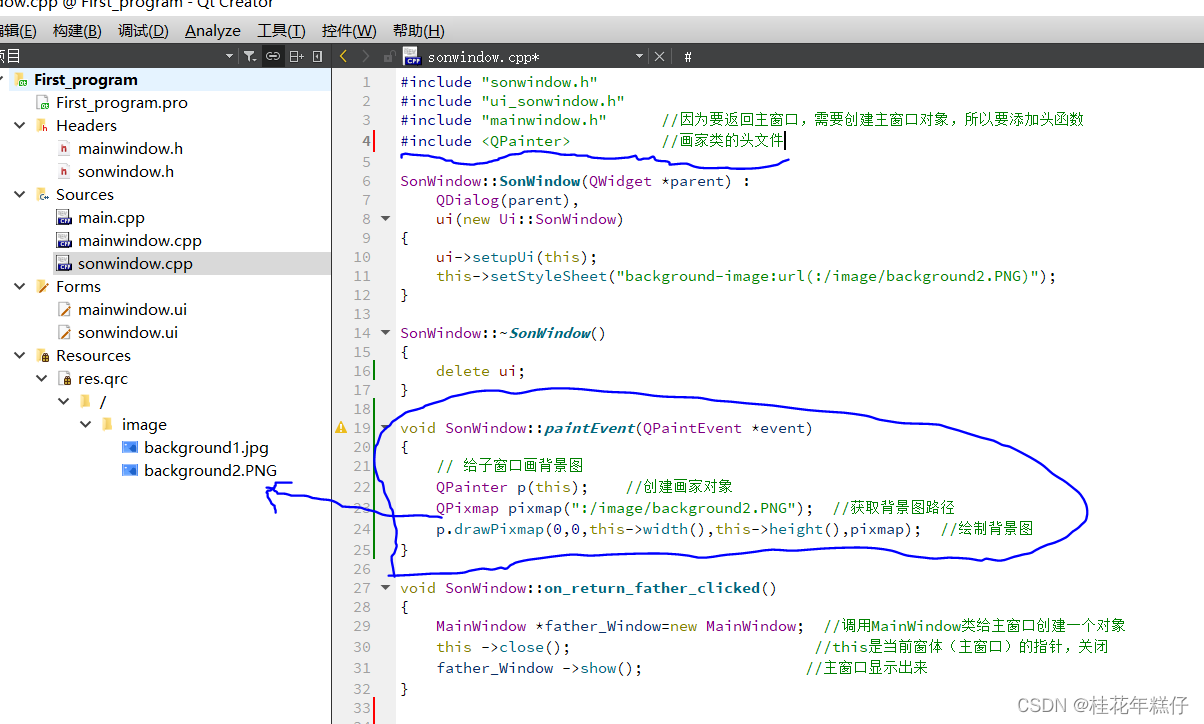Toggle synchronize with editor link icon
1204x724 pixels.
(272, 57)
